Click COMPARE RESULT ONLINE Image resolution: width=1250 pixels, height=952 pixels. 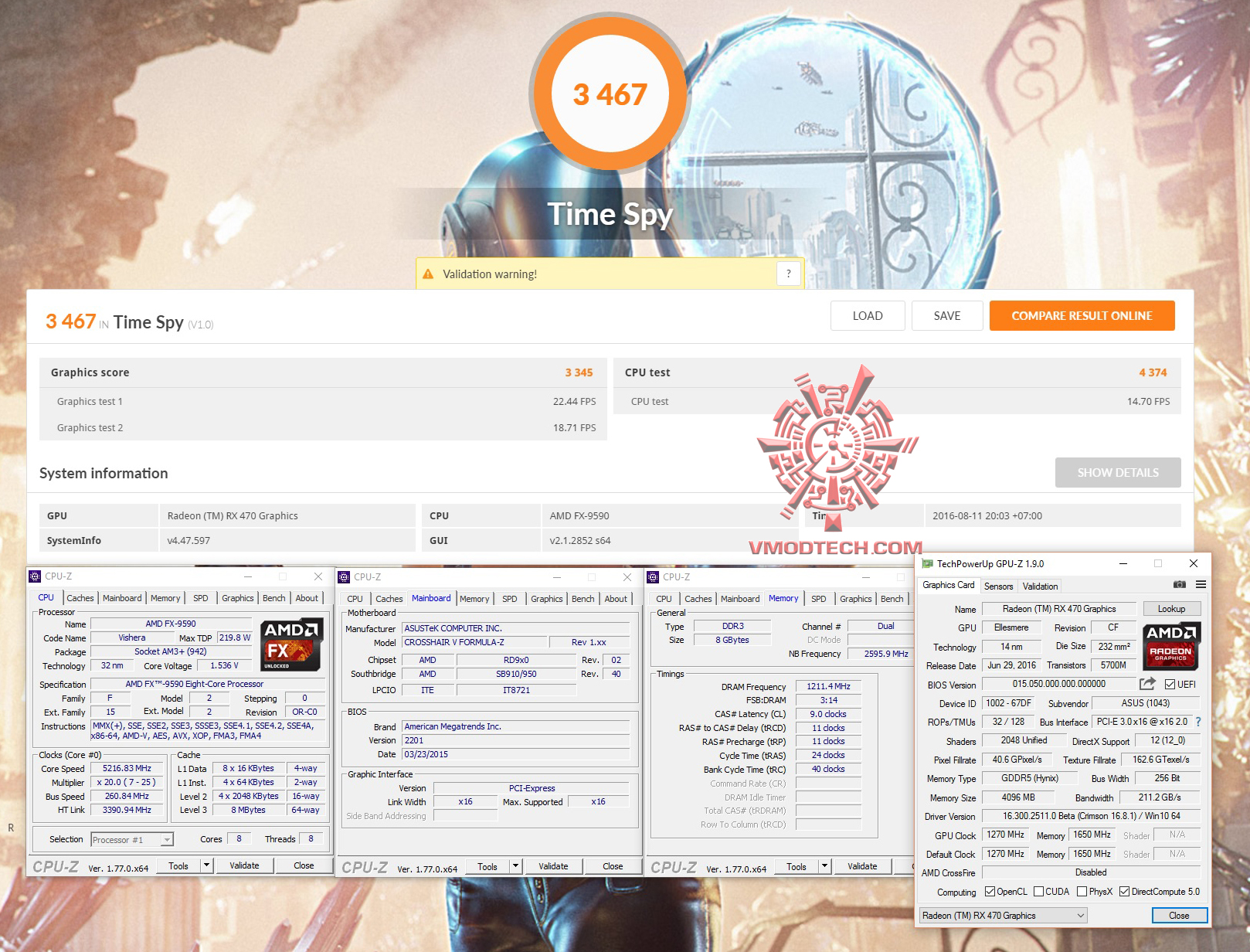pos(1082,315)
